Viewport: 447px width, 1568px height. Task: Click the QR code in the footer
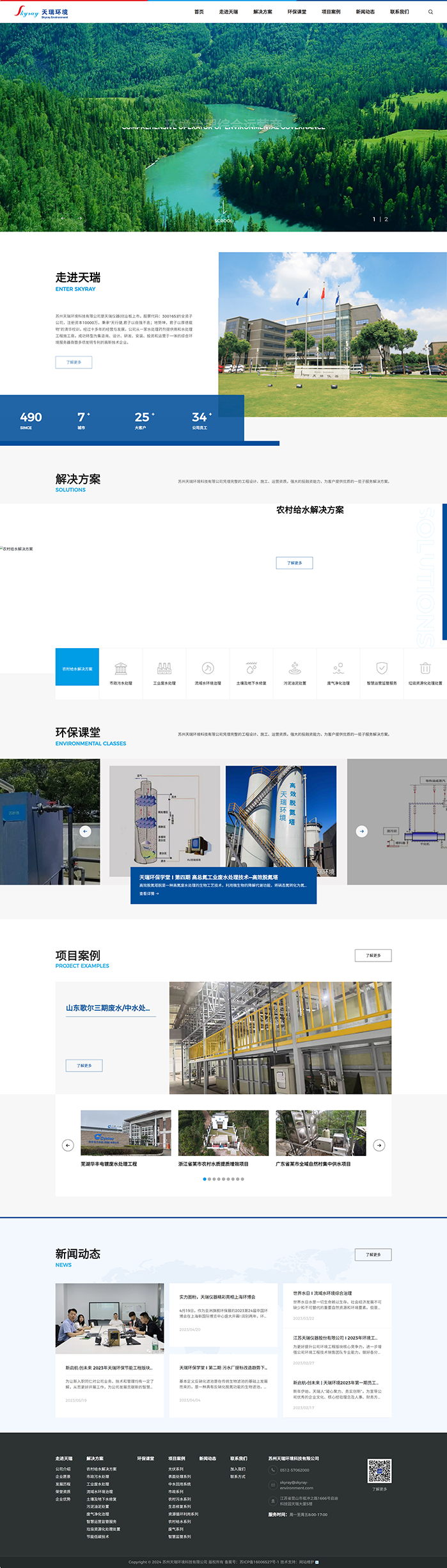pyautogui.click(x=379, y=1471)
